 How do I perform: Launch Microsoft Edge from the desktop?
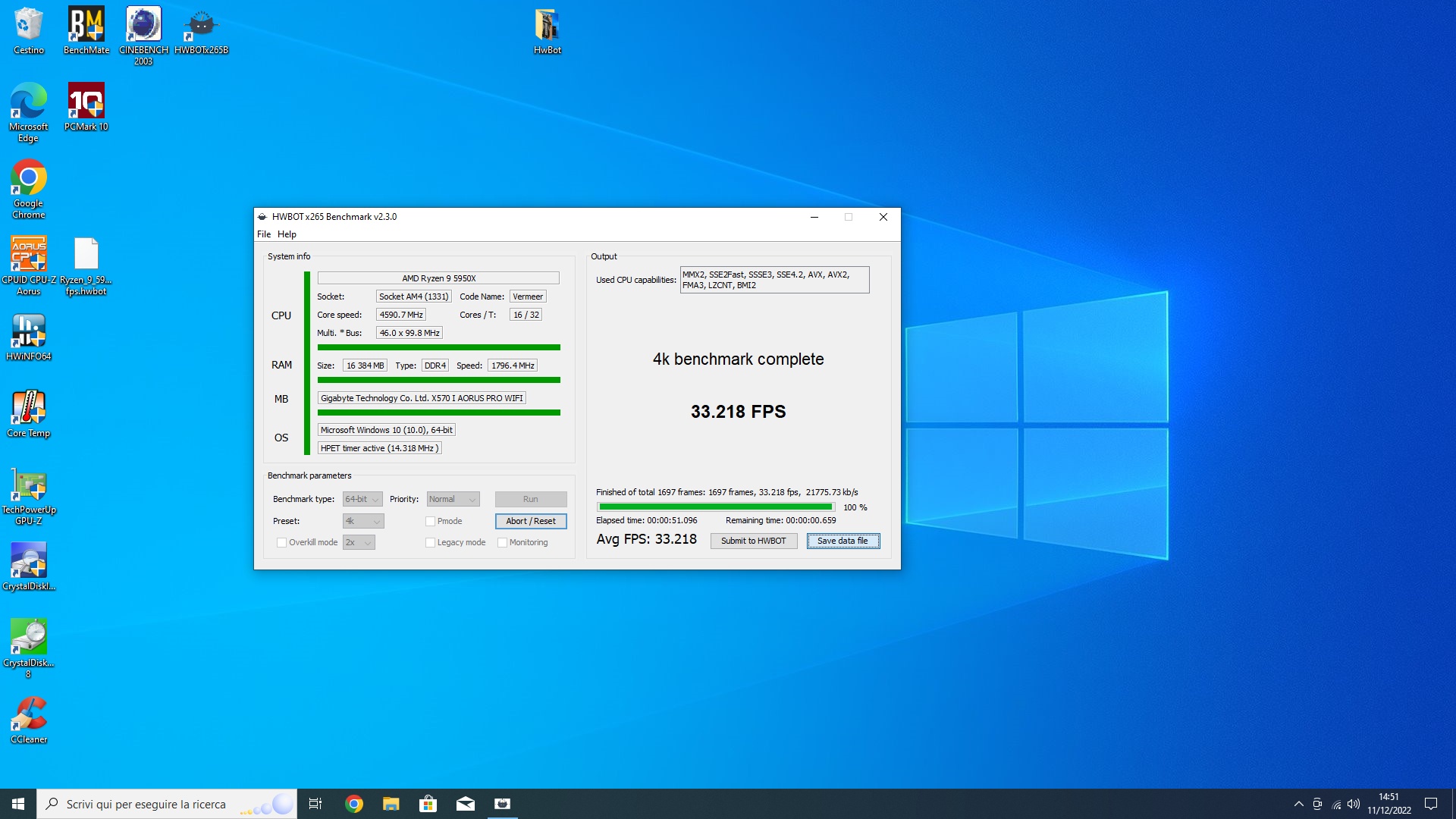(29, 112)
